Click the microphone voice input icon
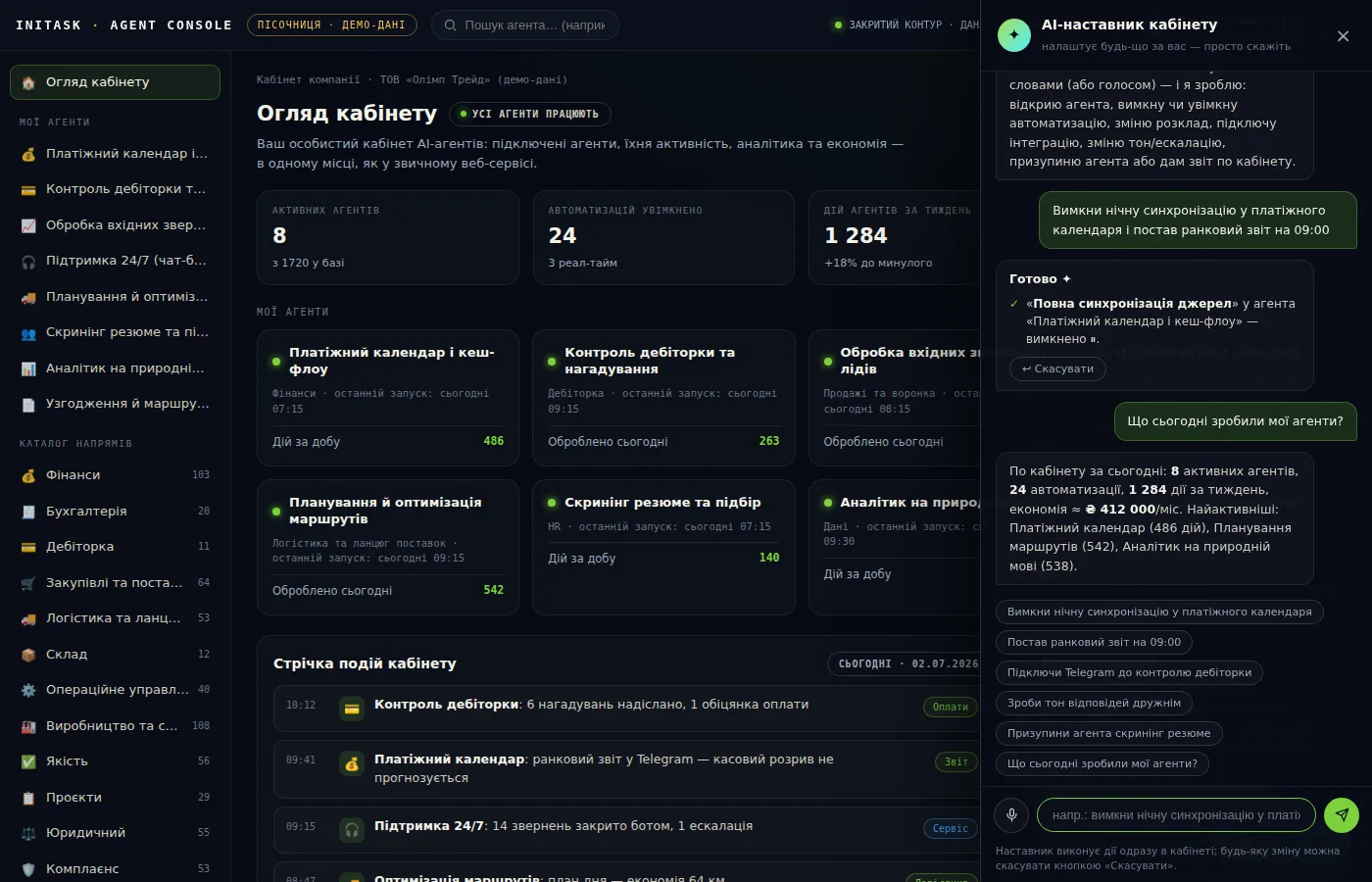 (x=1011, y=814)
